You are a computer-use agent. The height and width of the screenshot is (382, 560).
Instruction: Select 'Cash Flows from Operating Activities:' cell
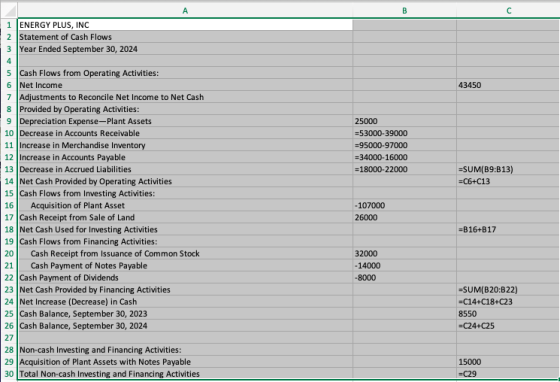point(185,73)
